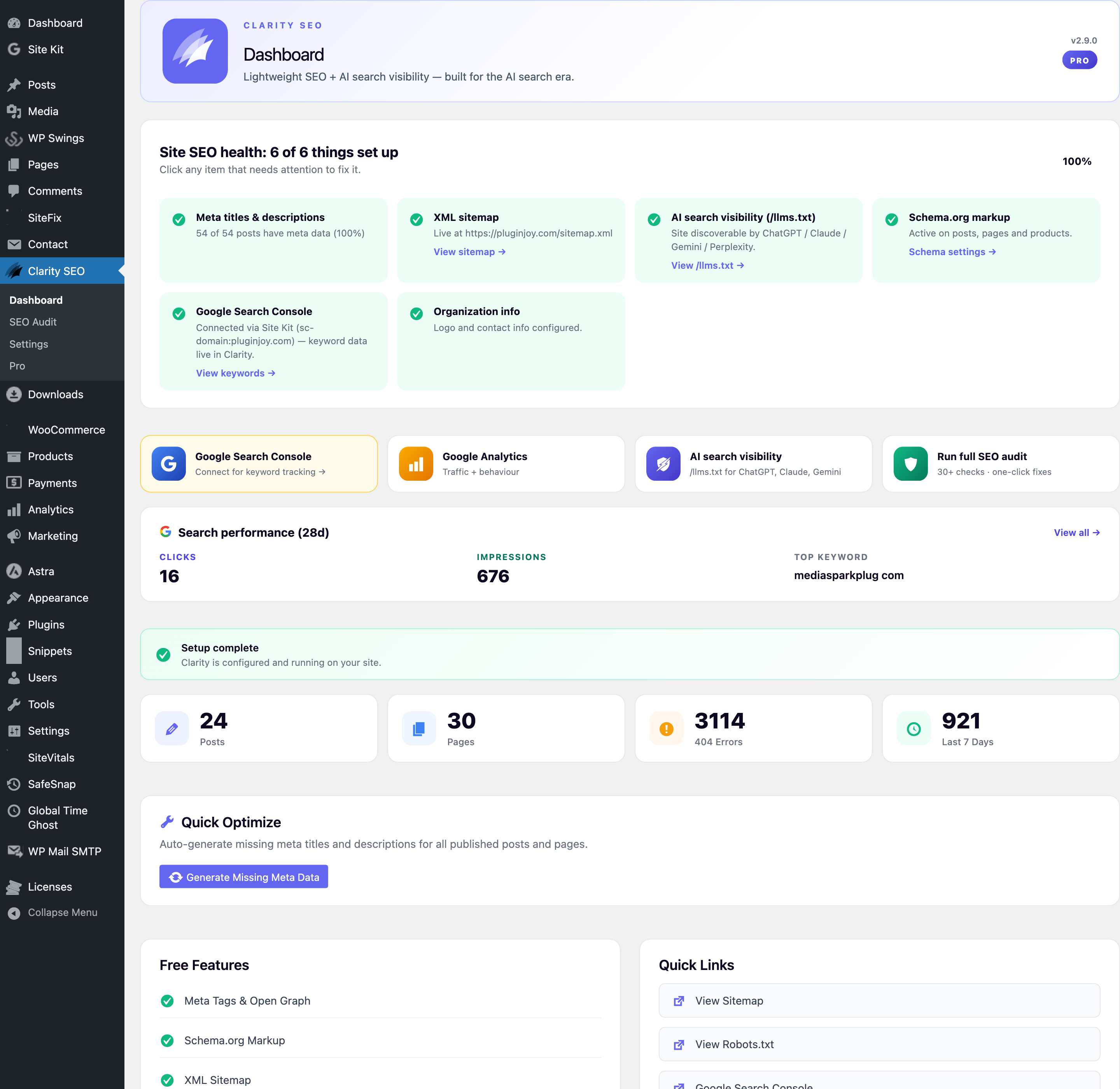The width and height of the screenshot is (1120, 1089).
Task: Click the Meta Tags & Open Graph checkmark
Action: tap(167, 1001)
